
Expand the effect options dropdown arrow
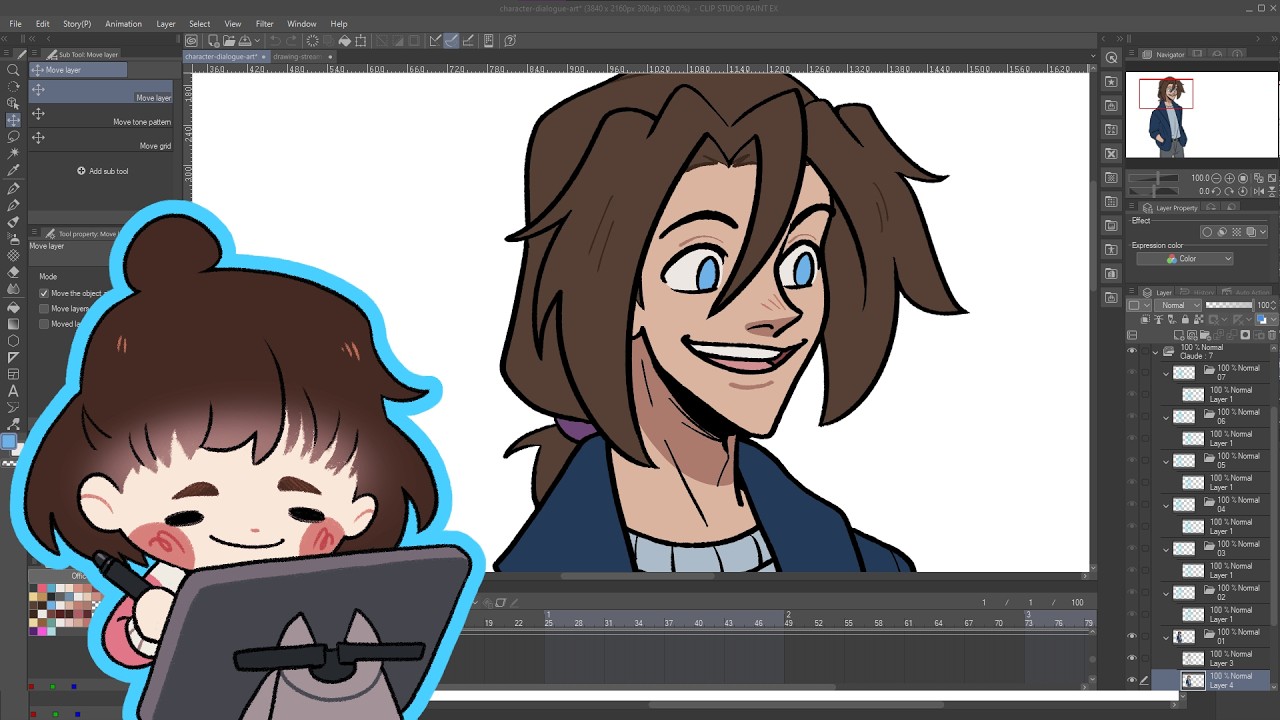click(x=1263, y=232)
